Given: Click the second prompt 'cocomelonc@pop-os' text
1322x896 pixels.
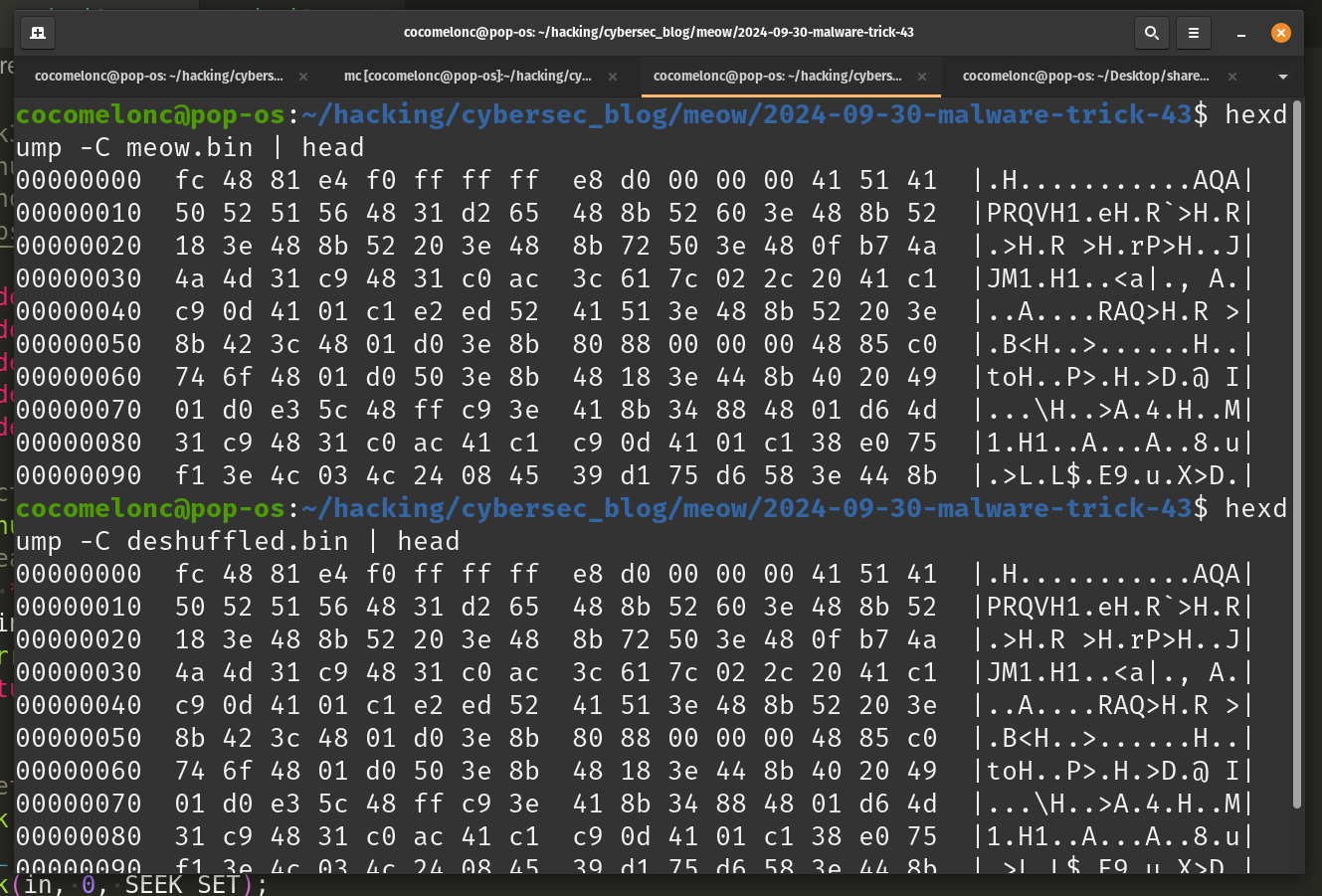Looking at the screenshot, I should coord(151,508).
